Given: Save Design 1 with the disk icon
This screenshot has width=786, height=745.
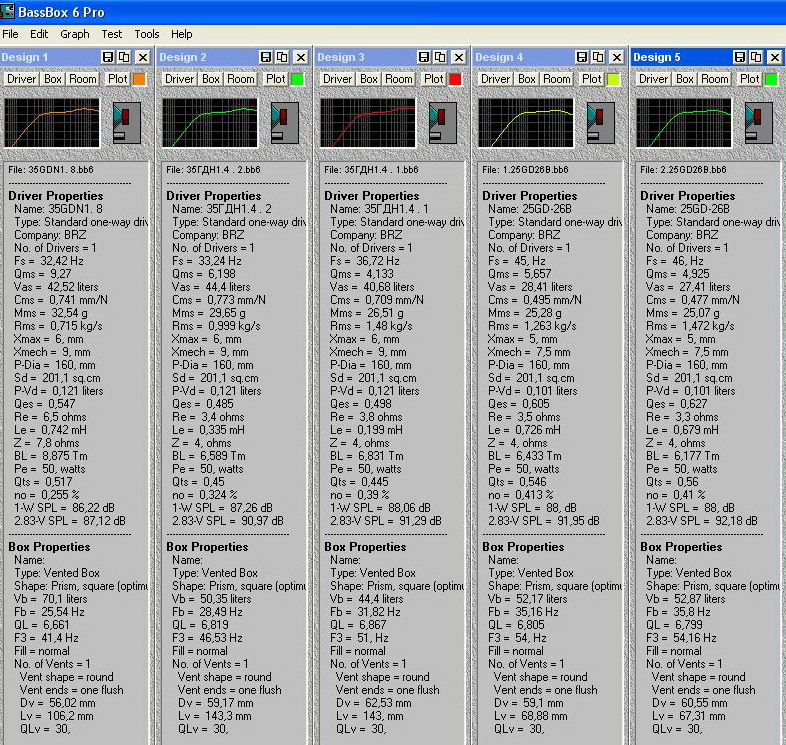Looking at the screenshot, I should coord(108,57).
